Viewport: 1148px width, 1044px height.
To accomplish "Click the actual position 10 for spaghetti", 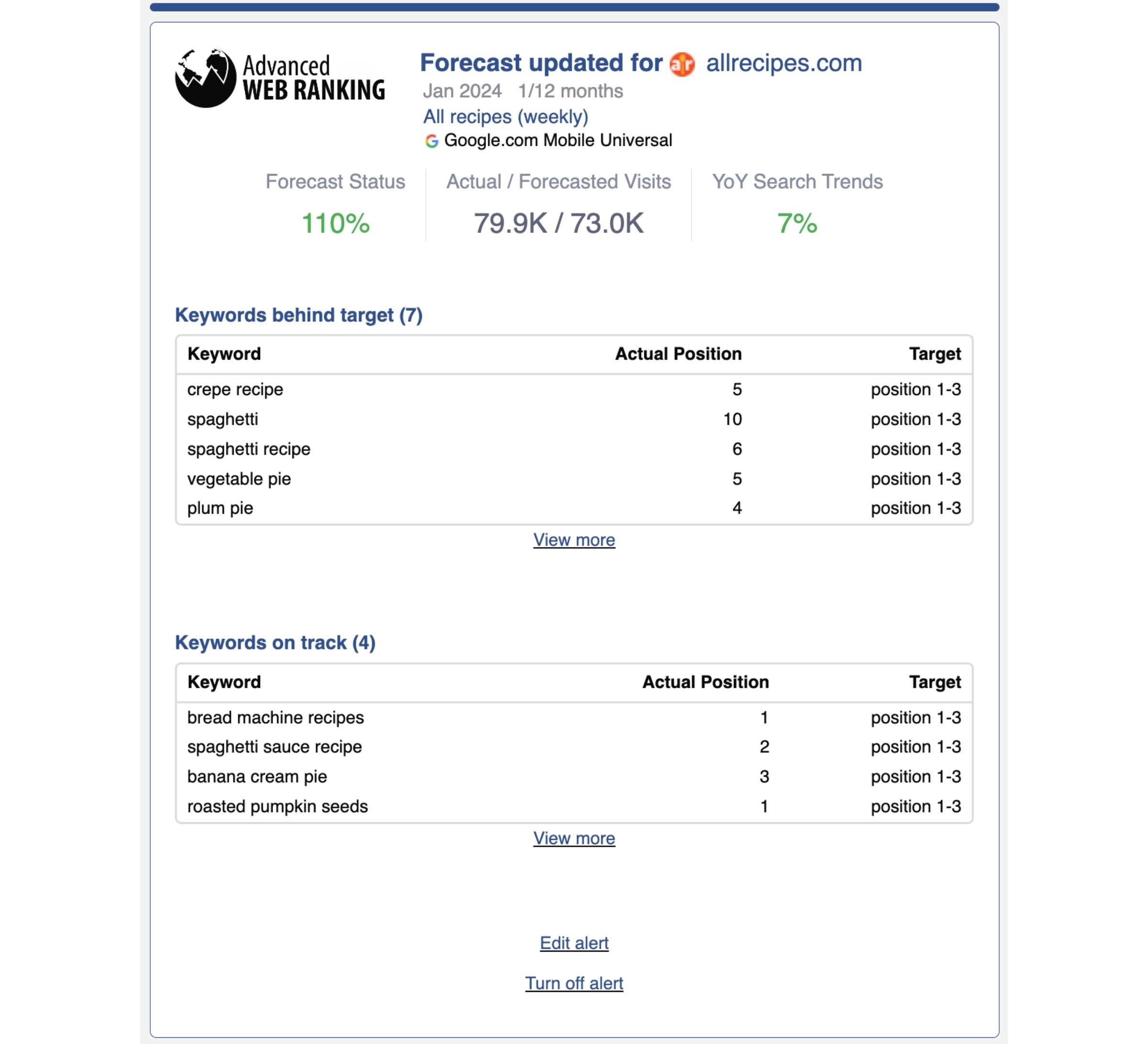I will 732,419.
